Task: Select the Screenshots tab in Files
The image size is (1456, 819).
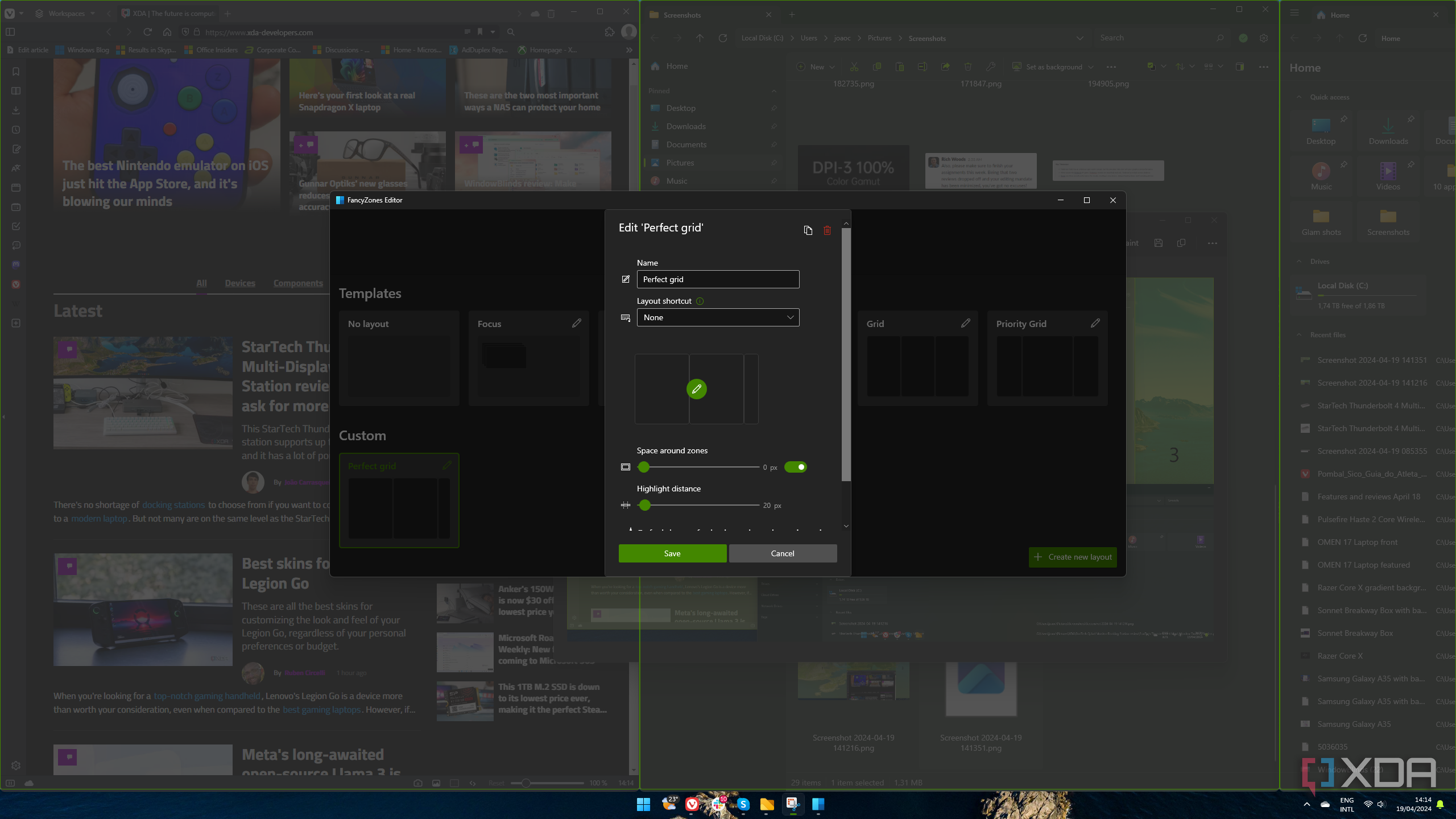Action: tap(710, 15)
